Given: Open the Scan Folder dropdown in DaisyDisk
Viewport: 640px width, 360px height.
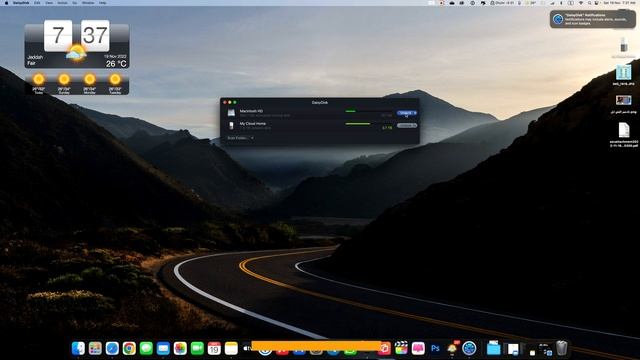Looking at the screenshot, I should [240, 138].
